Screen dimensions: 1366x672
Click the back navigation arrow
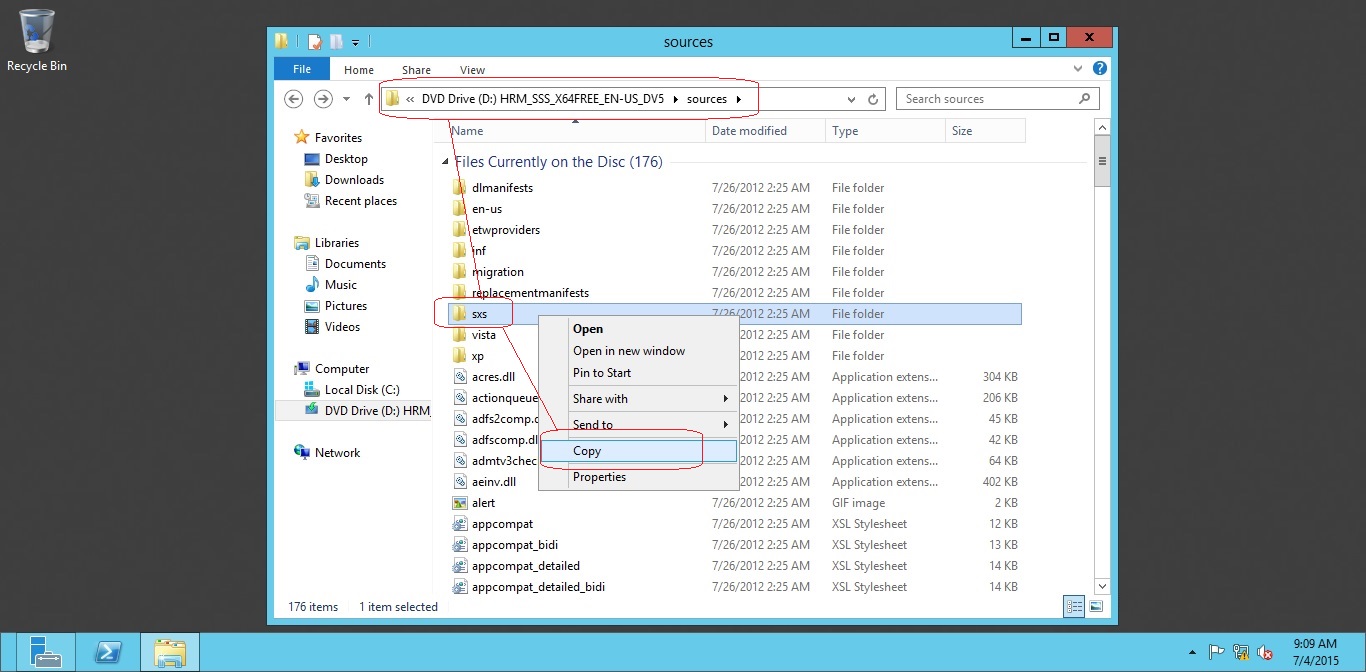(x=292, y=98)
